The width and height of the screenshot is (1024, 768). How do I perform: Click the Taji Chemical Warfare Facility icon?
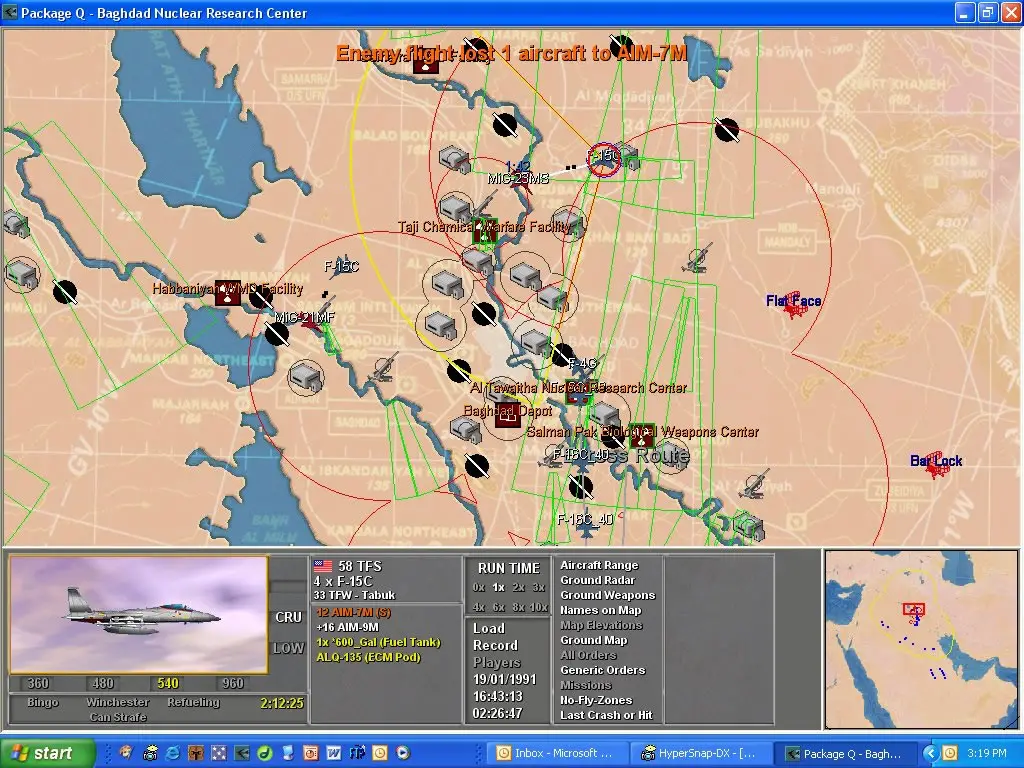coord(487,231)
